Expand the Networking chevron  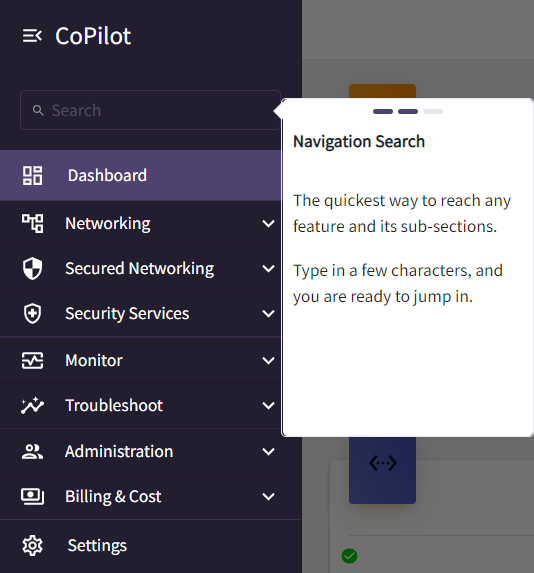(x=269, y=224)
